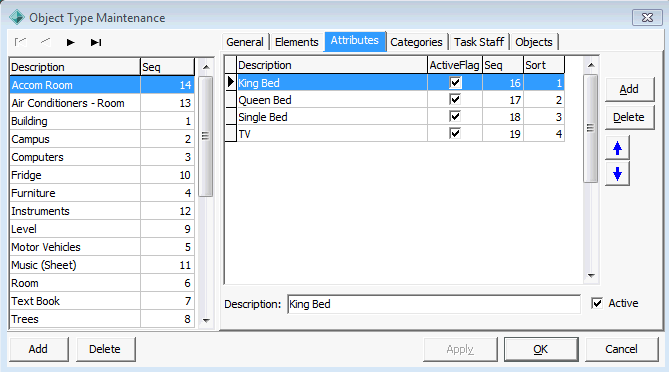Confirm with the OK button

coord(541,349)
